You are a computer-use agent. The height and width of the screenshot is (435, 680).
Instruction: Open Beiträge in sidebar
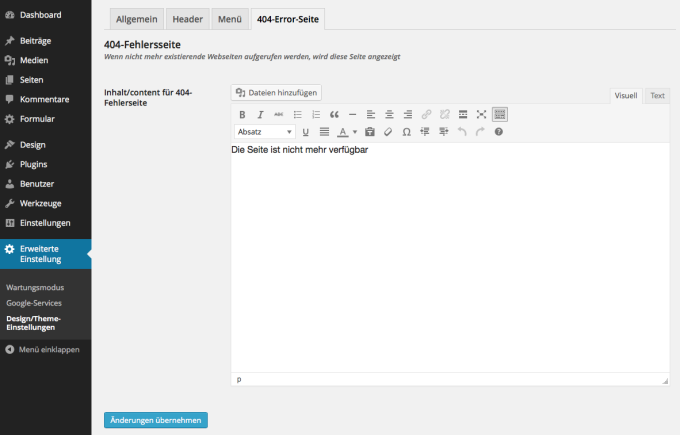(x=46, y=41)
